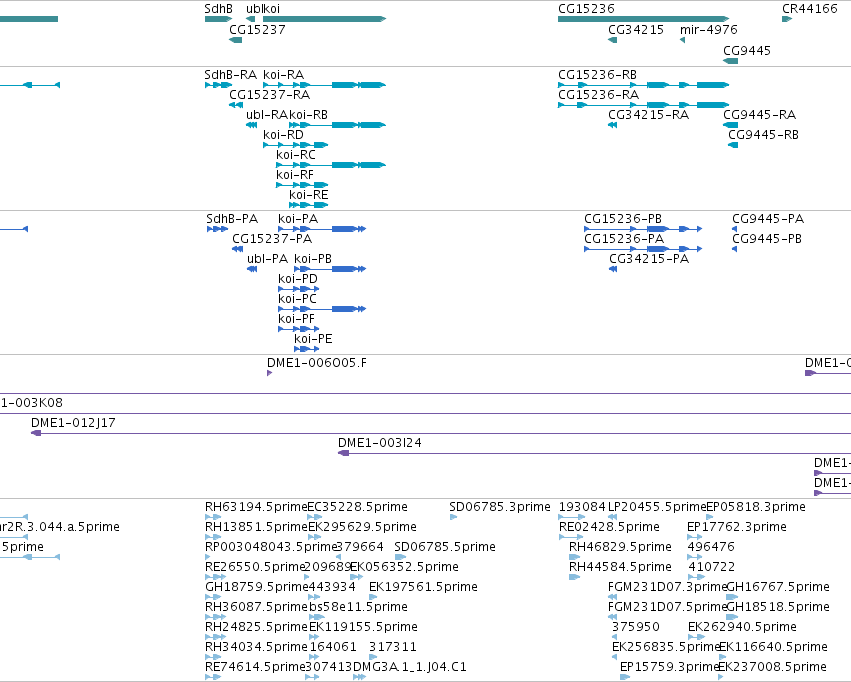
Task: Select the mir-4976 gene label
Action: [x=709, y=30]
